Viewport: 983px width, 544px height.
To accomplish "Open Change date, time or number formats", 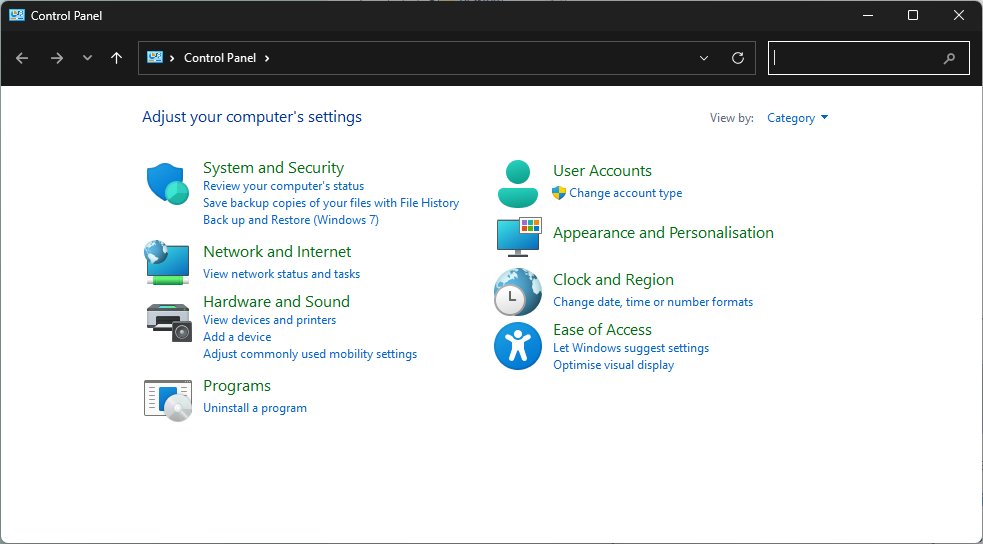I will tap(653, 302).
